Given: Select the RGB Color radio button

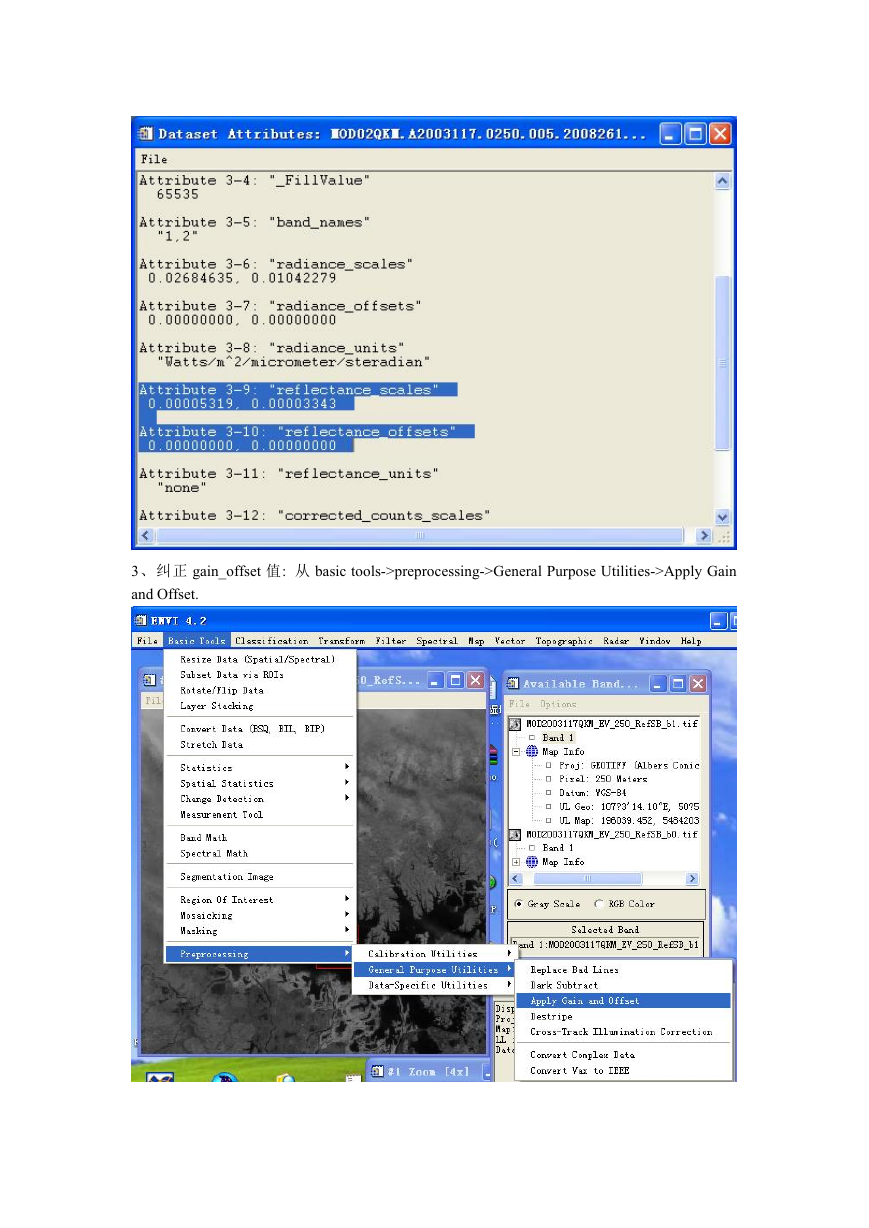Looking at the screenshot, I should pyautogui.click(x=599, y=904).
